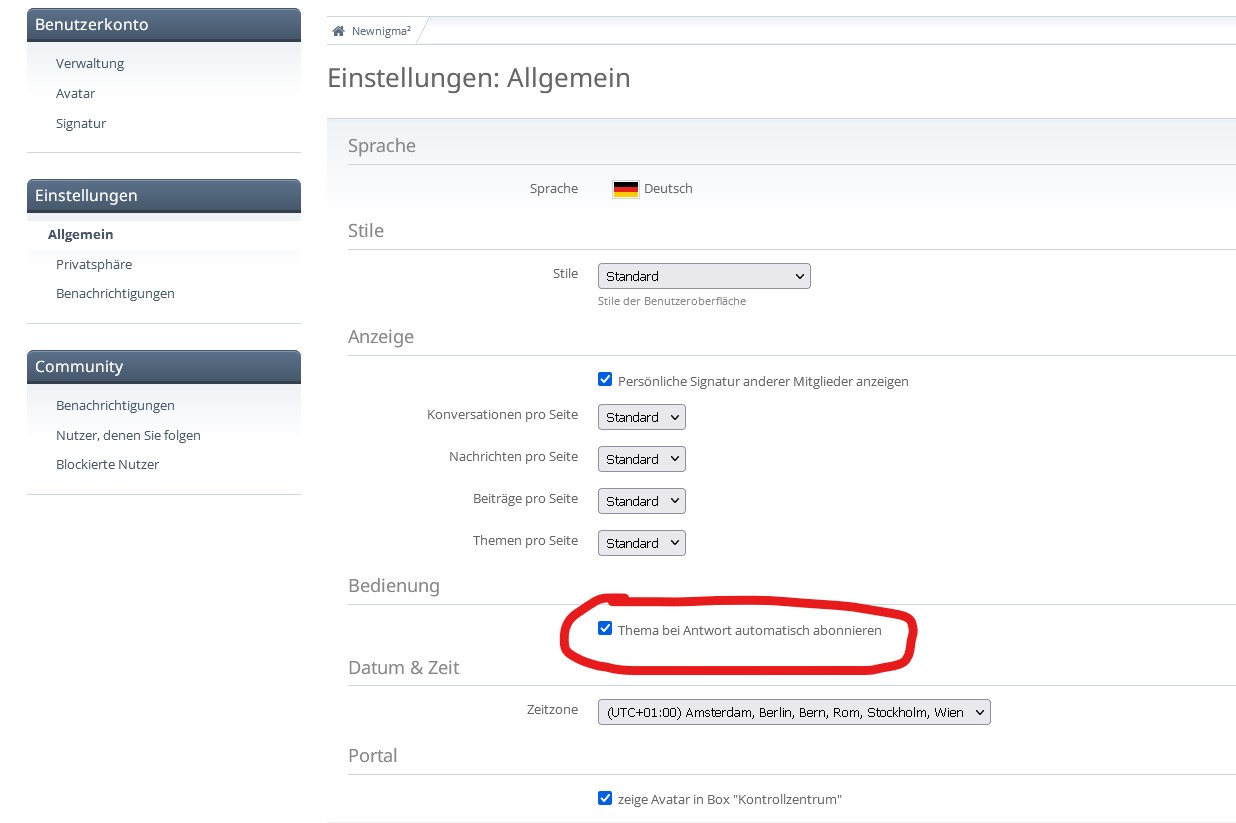This screenshot has width=1236, height=823.
Task: Open Verwaltung in the Benutzerkonto menu
Action: (x=90, y=63)
